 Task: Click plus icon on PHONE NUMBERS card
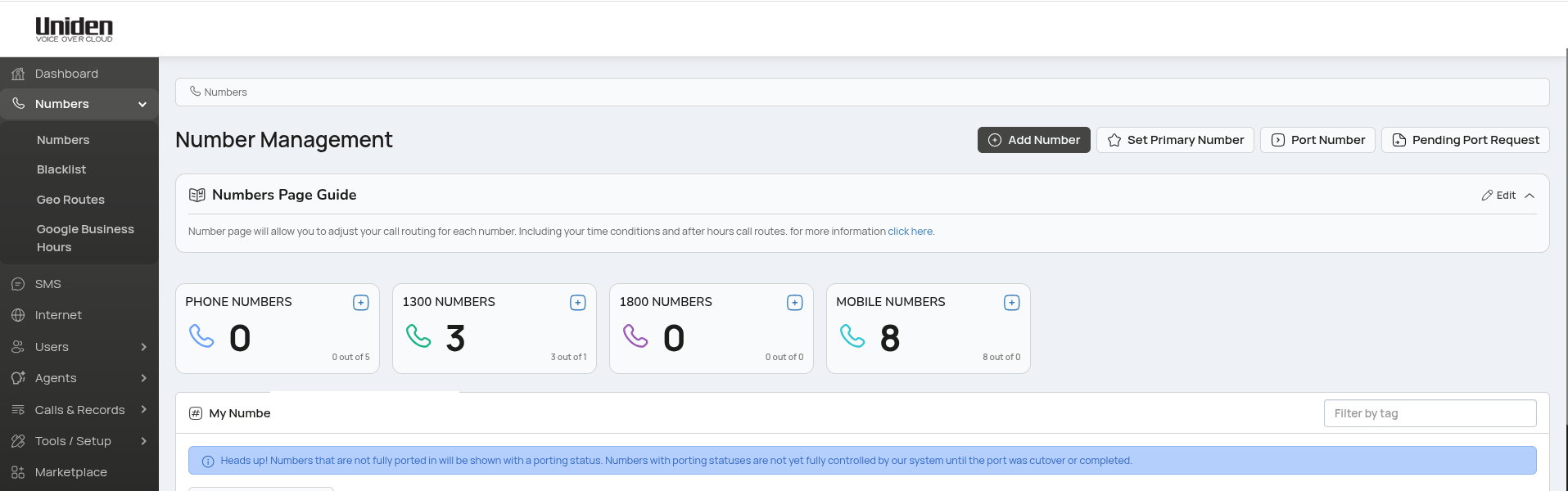[360, 303]
